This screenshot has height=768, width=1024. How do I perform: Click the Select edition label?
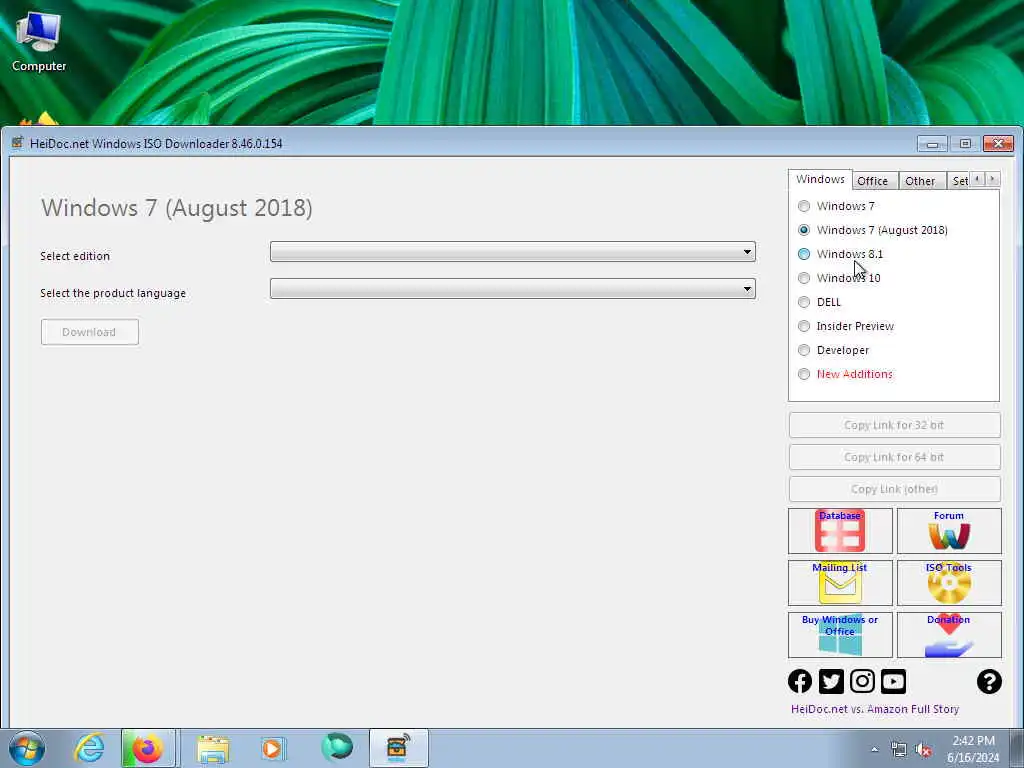coord(75,256)
